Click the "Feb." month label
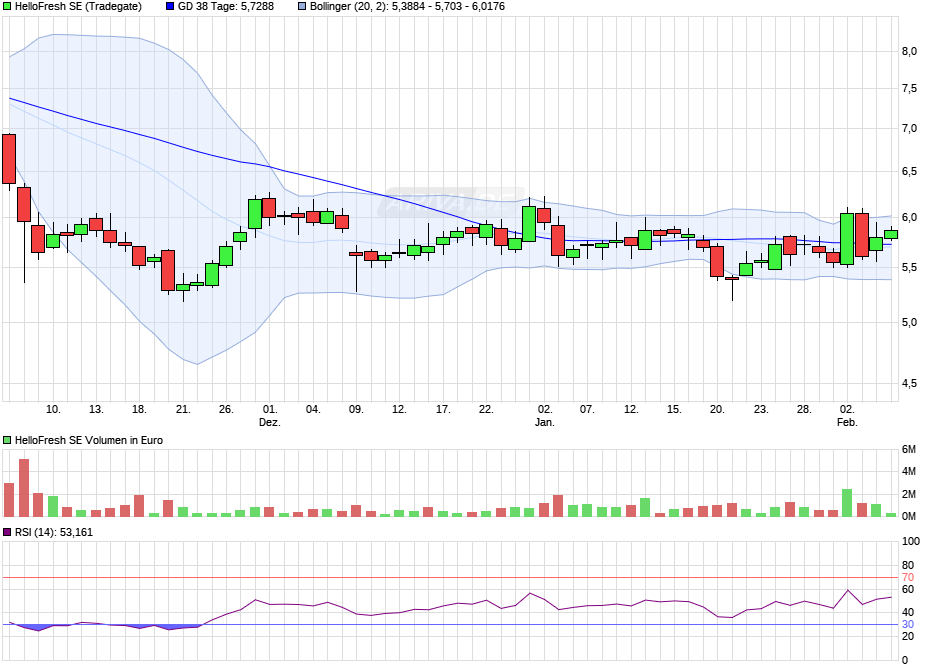This screenshot has height=670, width=940. [x=847, y=422]
